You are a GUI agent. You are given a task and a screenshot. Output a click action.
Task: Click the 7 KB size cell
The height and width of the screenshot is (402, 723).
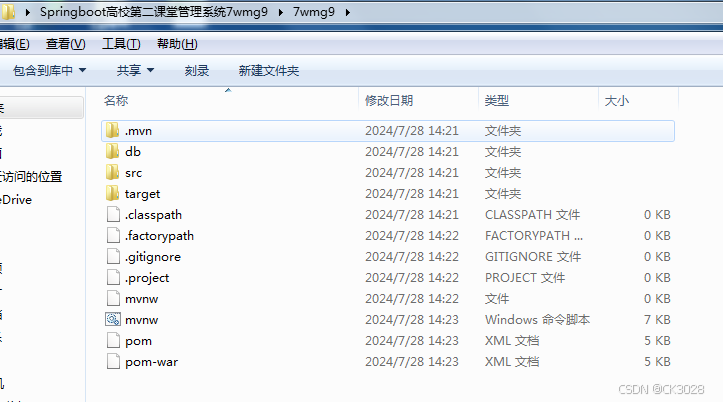657,320
